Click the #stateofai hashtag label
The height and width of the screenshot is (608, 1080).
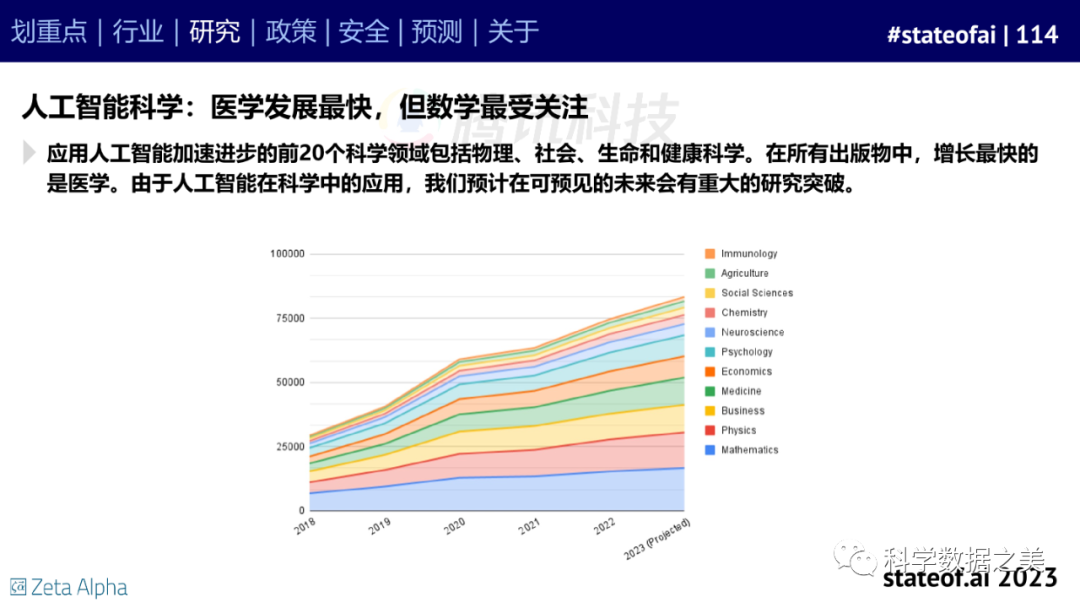pos(942,34)
